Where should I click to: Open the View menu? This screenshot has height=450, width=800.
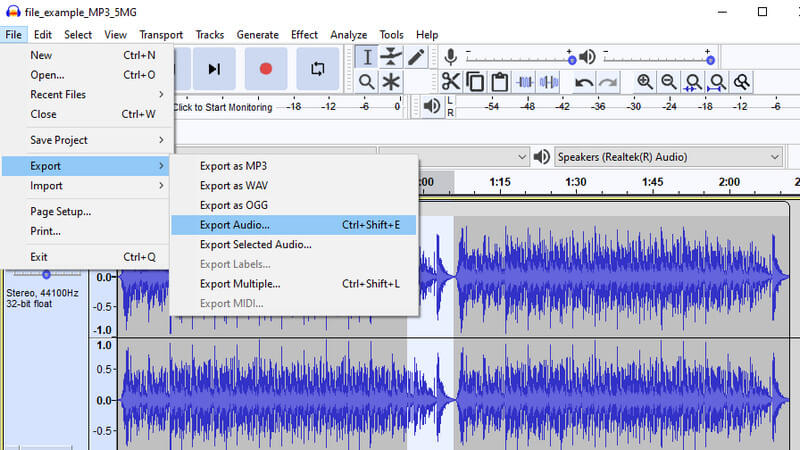[115, 35]
